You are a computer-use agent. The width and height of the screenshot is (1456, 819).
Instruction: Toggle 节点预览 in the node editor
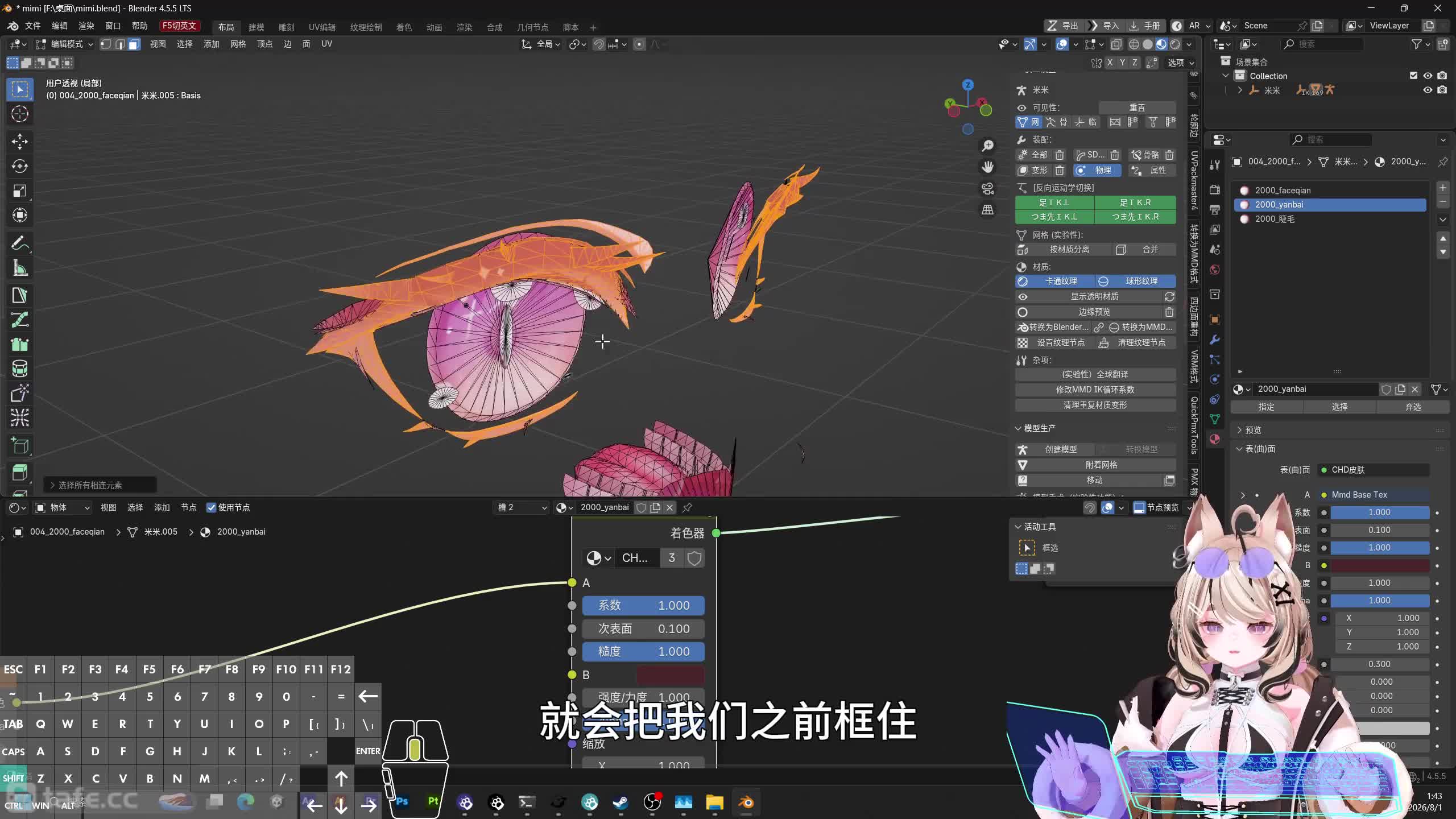(1157, 508)
